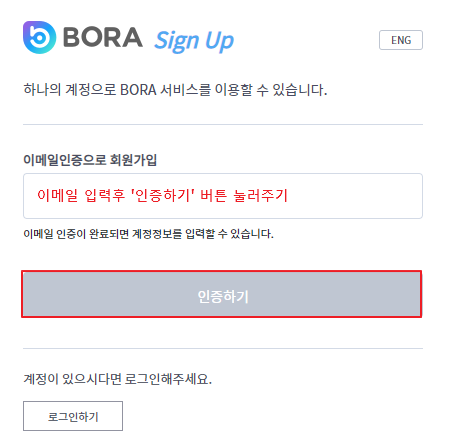
Task: Click the BORA circular logo icon
Action: coord(39,37)
